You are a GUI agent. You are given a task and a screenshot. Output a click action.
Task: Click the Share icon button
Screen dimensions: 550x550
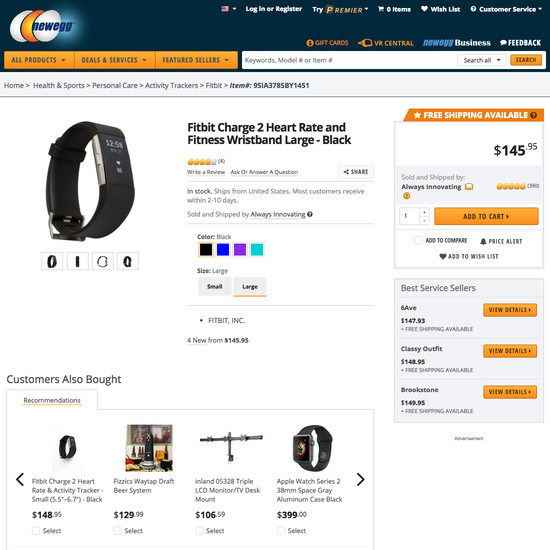coord(356,172)
